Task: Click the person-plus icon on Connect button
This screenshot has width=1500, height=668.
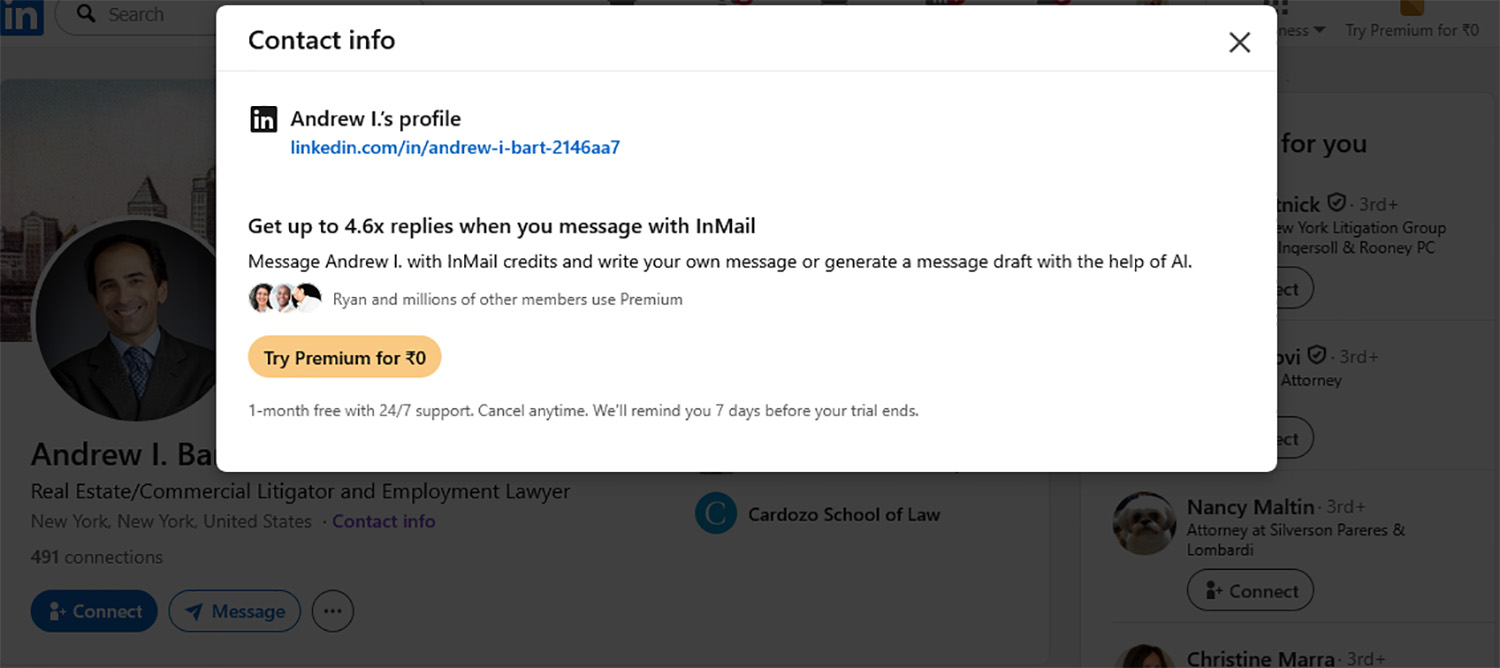Action: tap(58, 611)
